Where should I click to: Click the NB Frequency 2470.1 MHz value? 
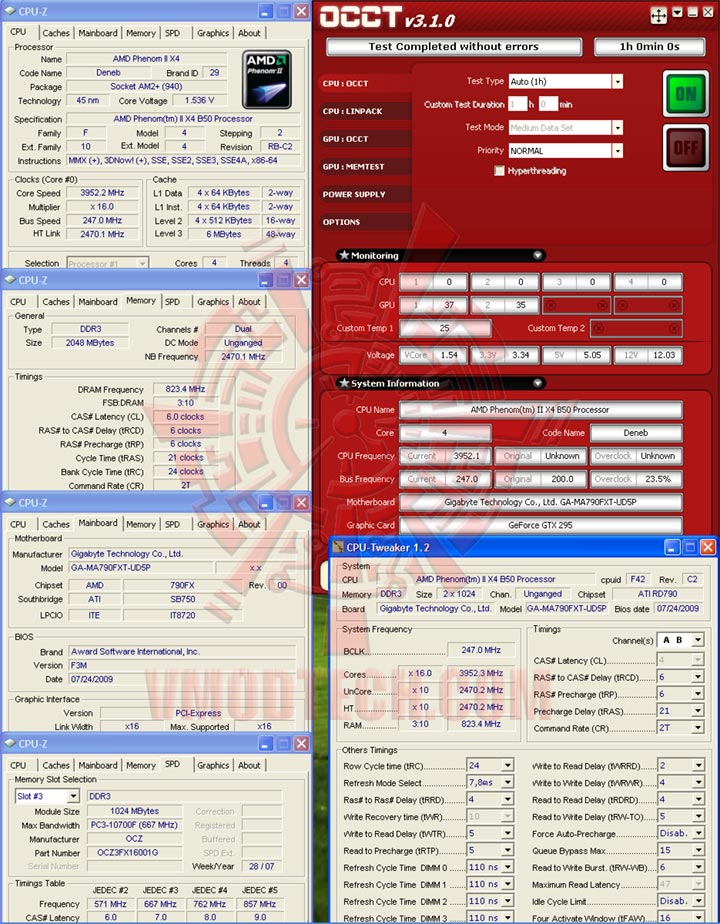[243, 357]
